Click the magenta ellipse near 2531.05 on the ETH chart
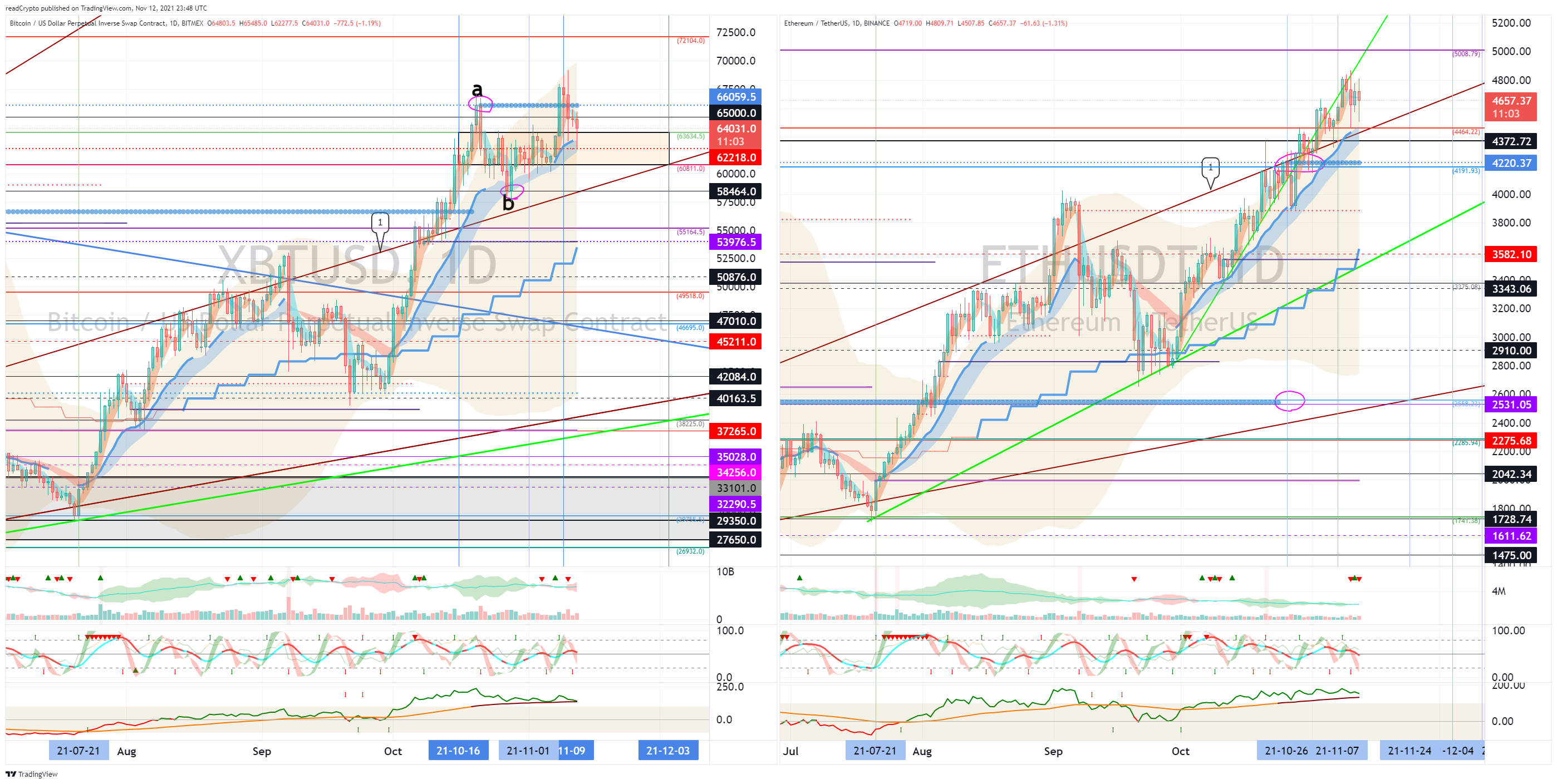1557x784 pixels. point(1289,401)
